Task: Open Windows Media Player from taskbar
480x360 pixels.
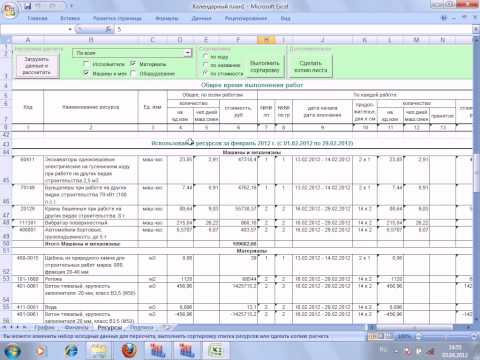Action: pos(41,351)
